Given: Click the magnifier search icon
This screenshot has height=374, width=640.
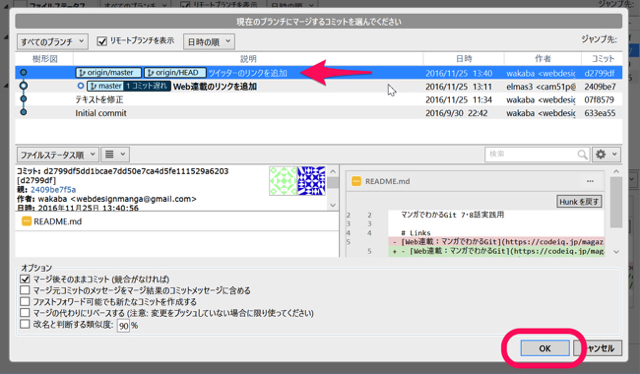Looking at the screenshot, I should click(x=582, y=154).
